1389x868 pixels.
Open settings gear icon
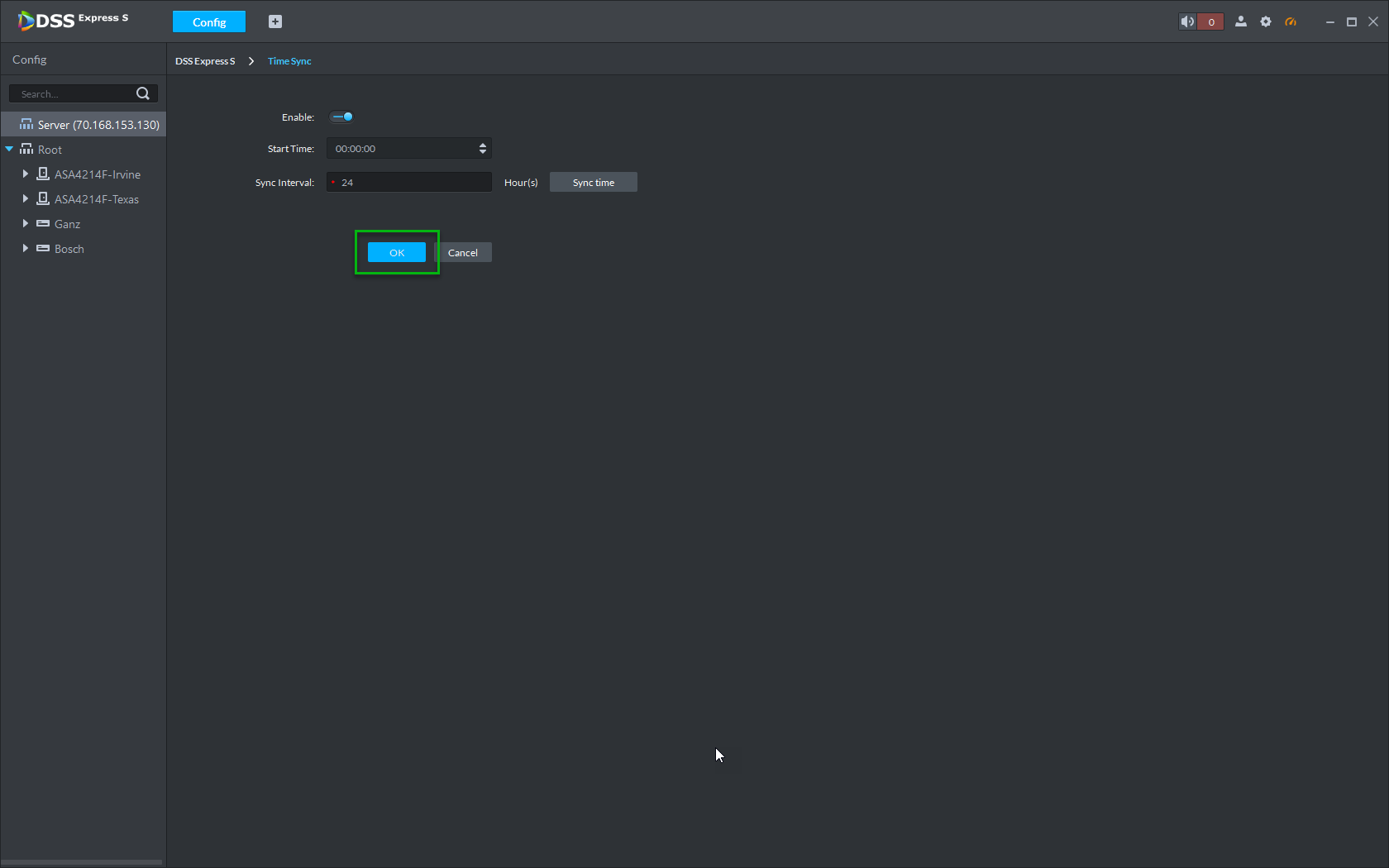pyautogui.click(x=1266, y=21)
